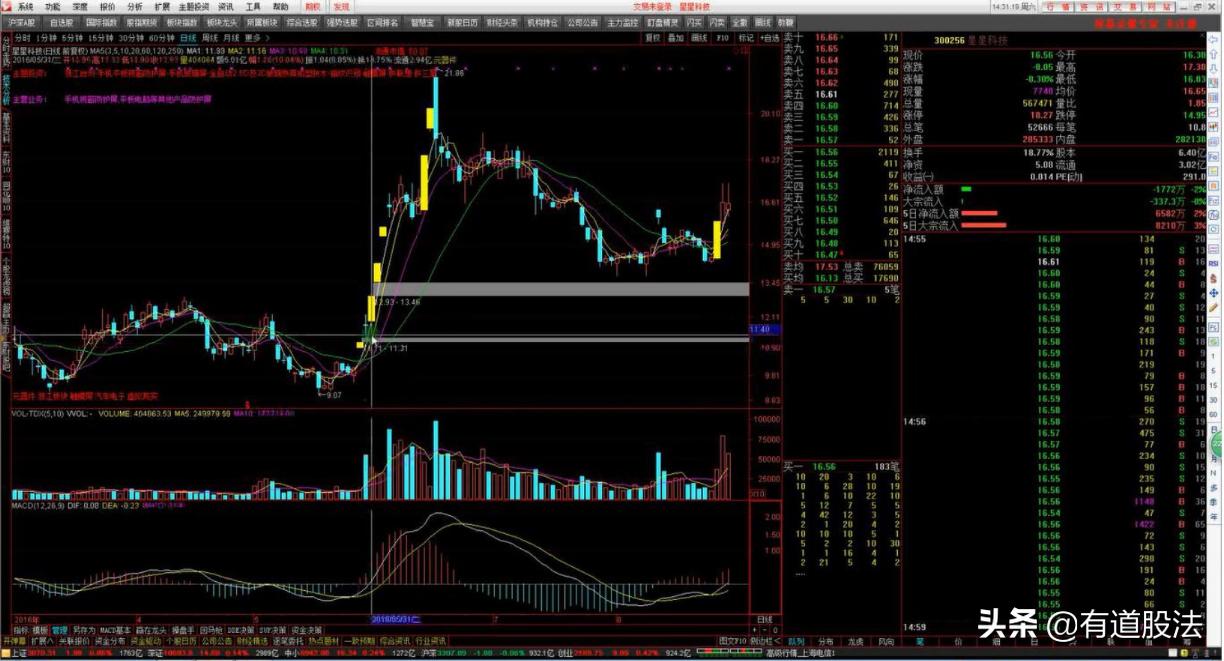Select the 自选股 toolbar button

62,21
